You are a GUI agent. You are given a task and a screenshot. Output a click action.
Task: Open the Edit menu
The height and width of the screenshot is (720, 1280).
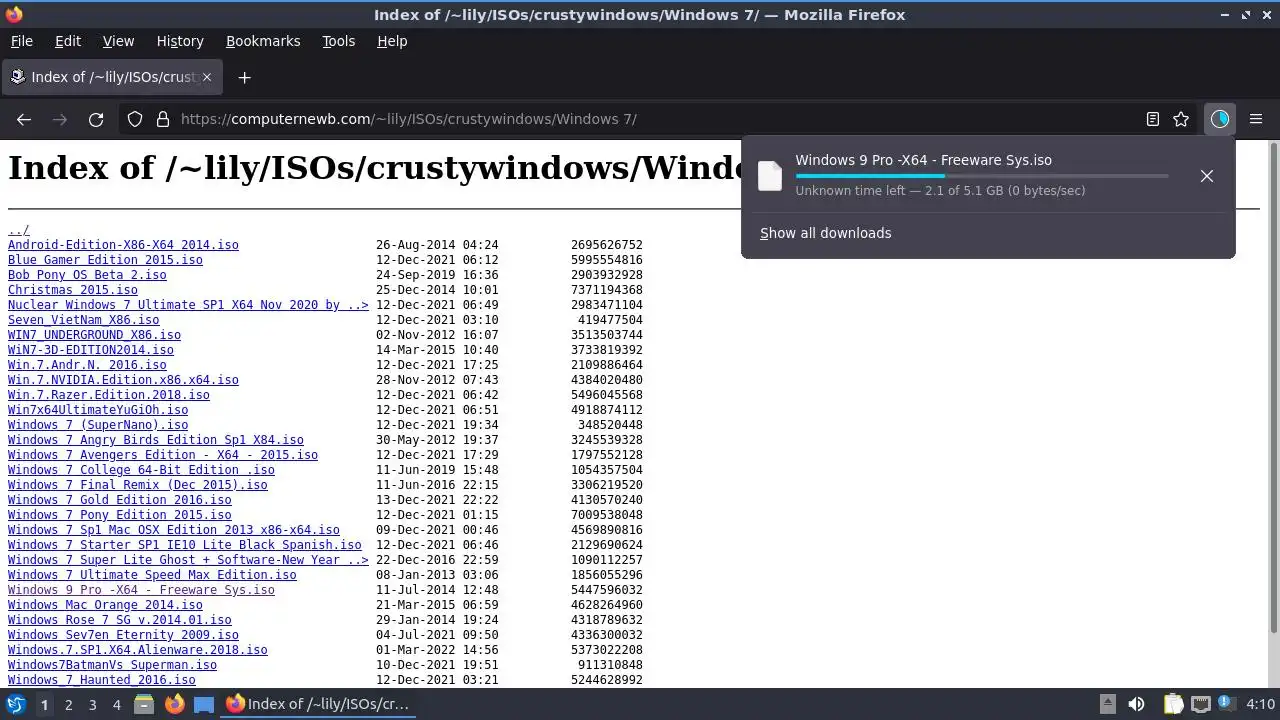(x=68, y=41)
